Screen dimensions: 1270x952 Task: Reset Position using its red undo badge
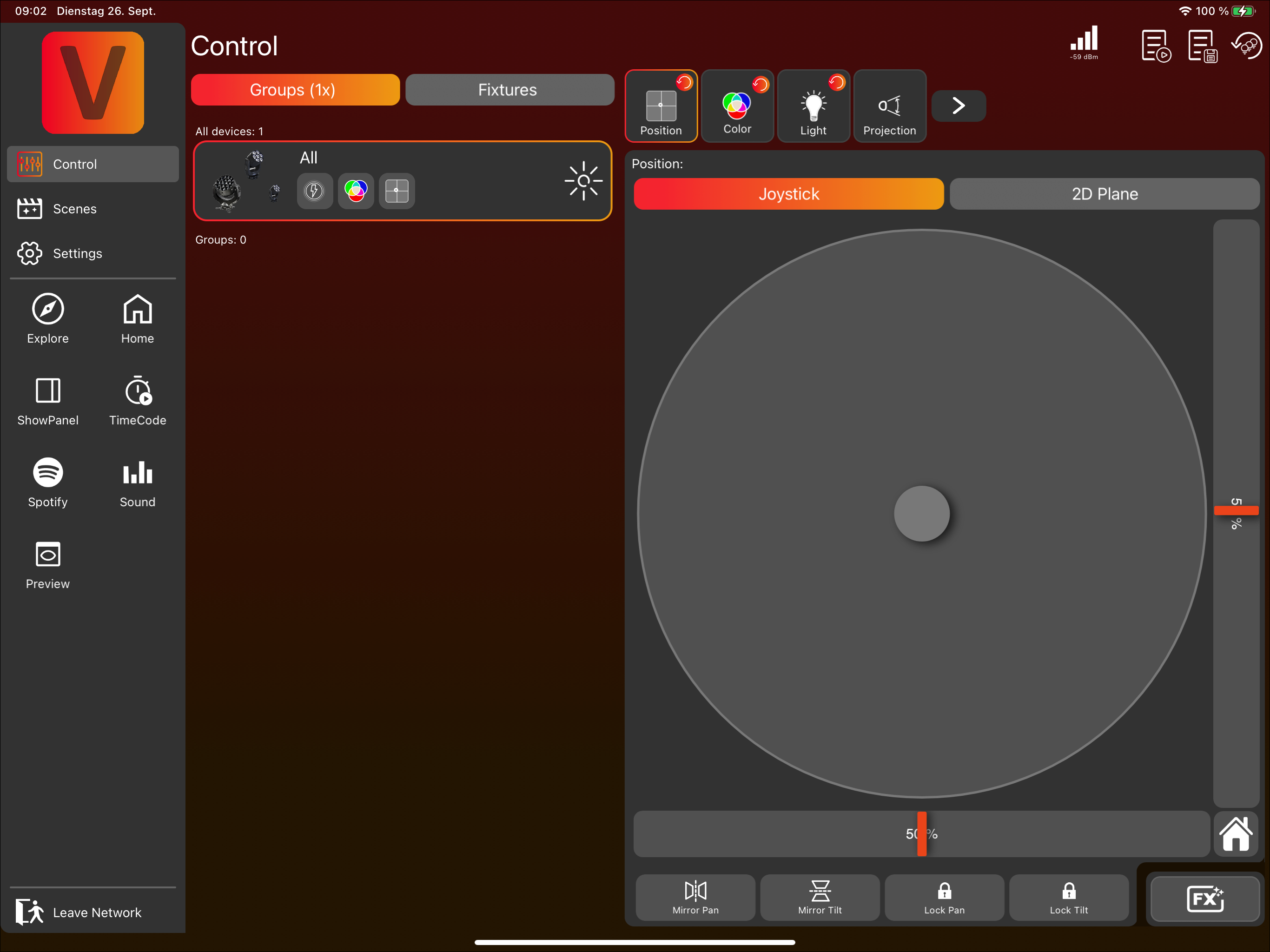(684, 82)
